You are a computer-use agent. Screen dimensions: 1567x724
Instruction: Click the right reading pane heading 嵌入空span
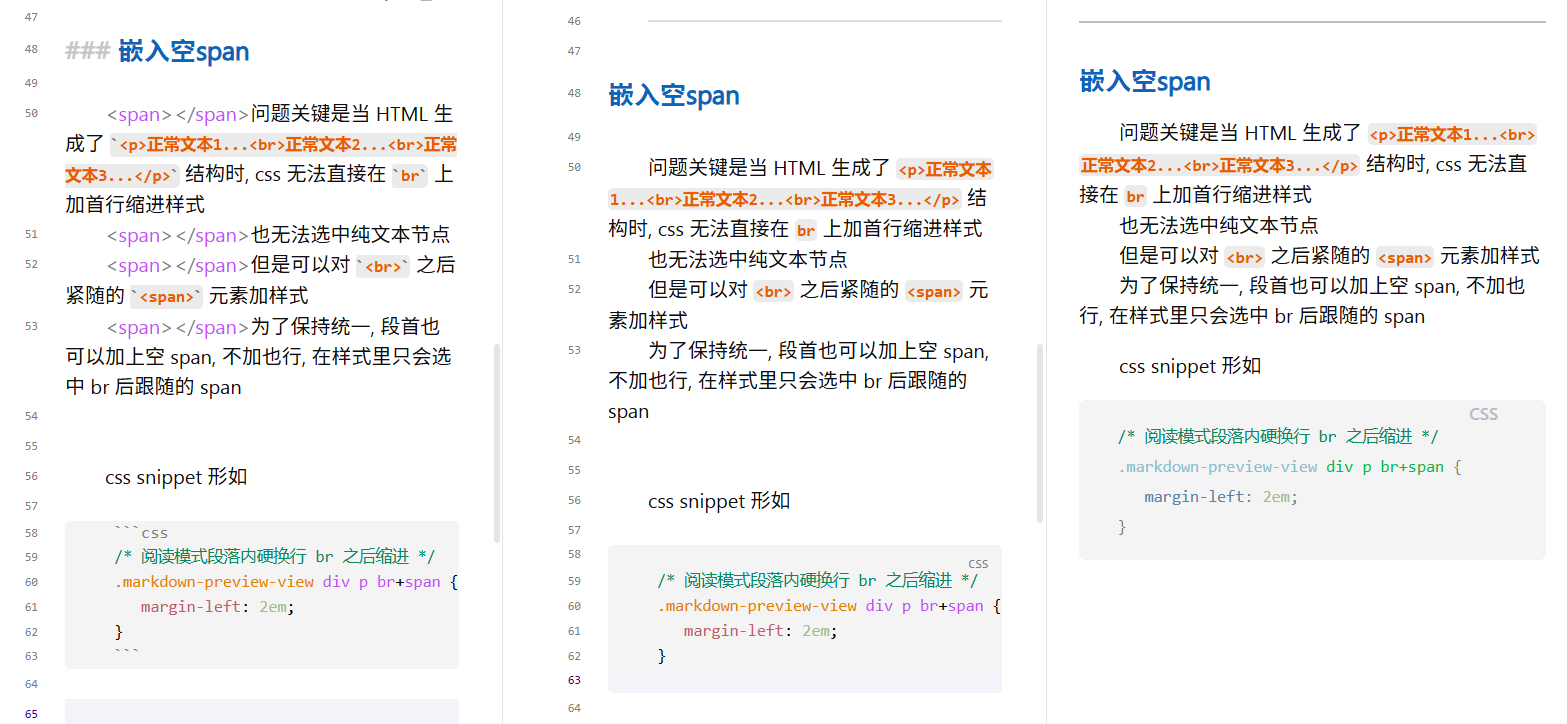[x=1145, y=81]
